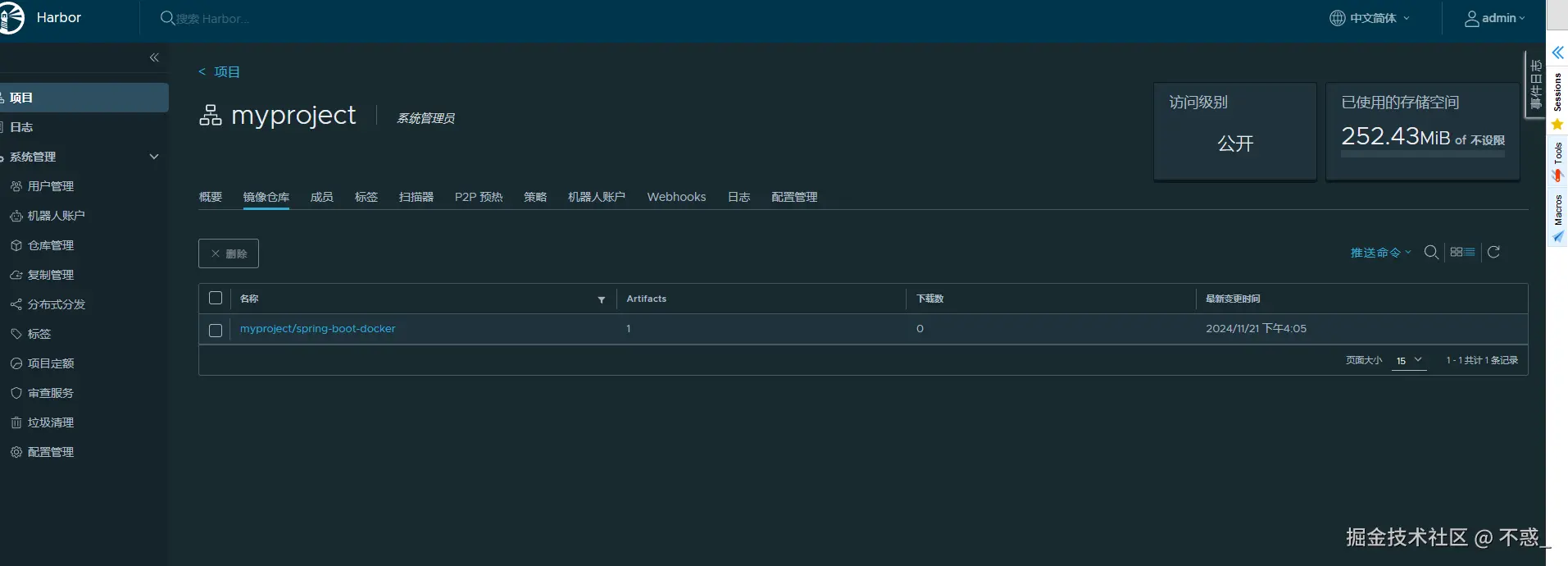Click the 审查服务 shield icon
This screenshot has height=566, width=1568.
[x=16, y=393]
